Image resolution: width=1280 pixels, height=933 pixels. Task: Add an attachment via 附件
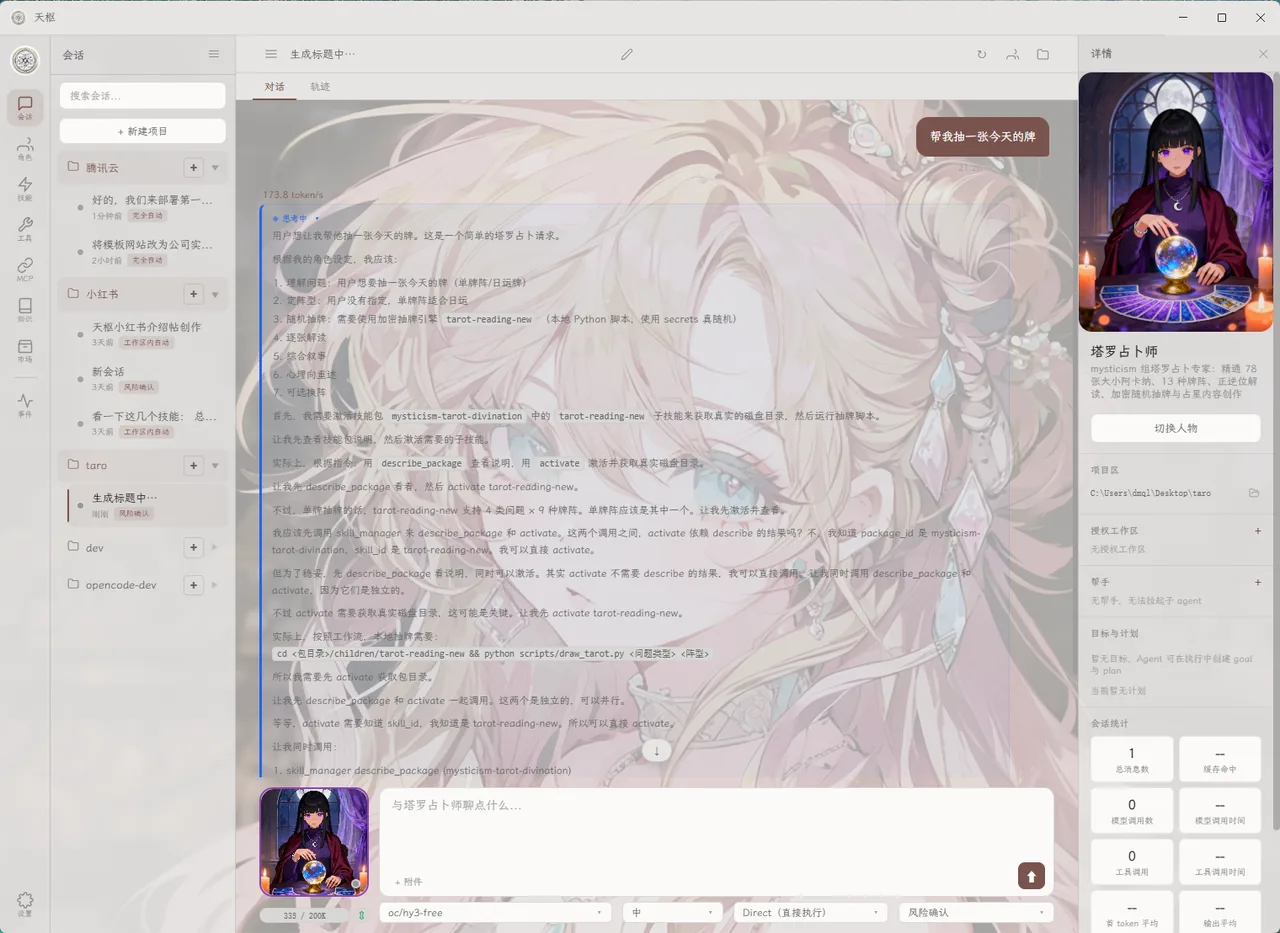(408, 882)
